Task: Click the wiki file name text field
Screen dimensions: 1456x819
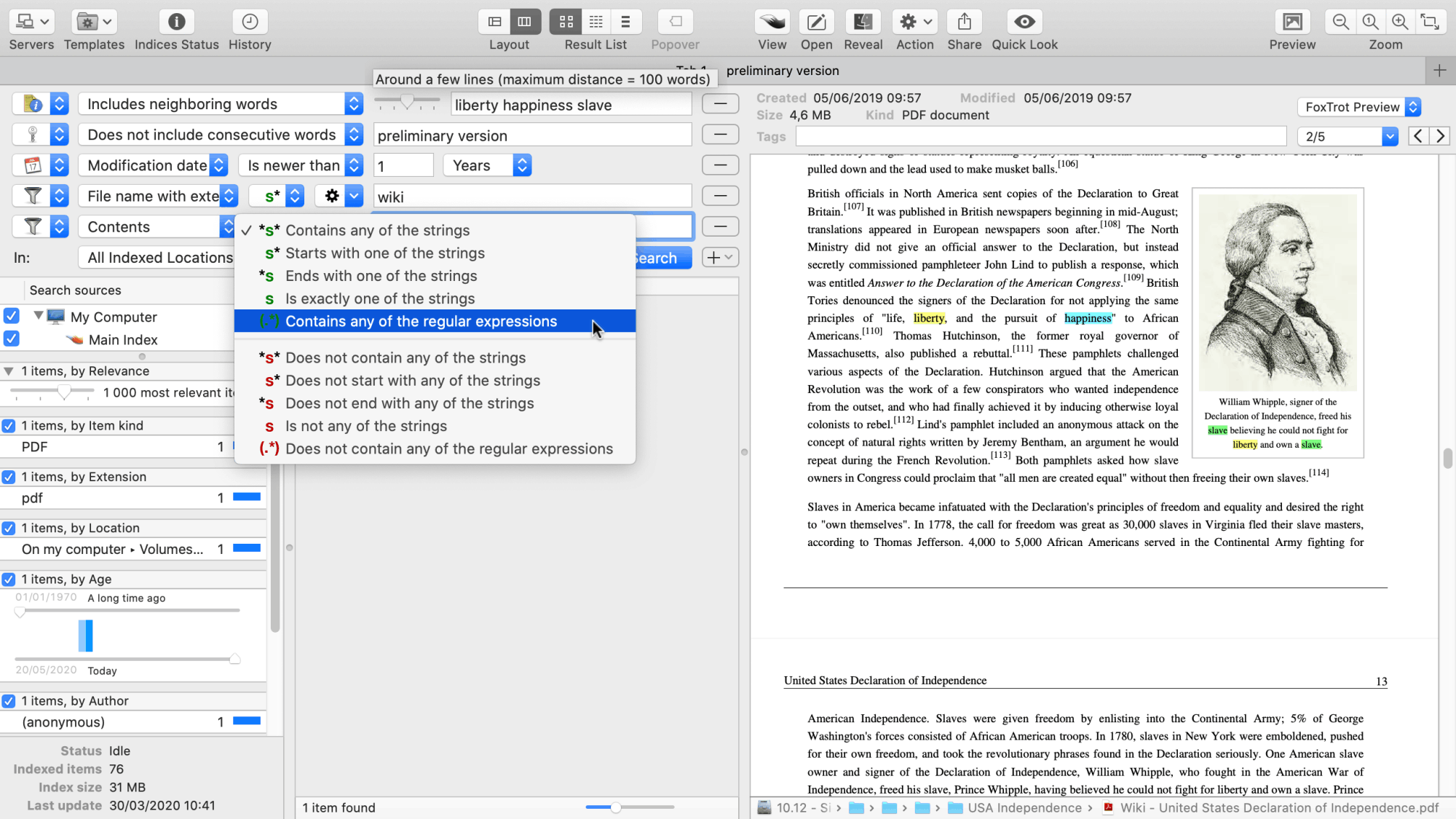Action: pyautogui.click(x=532, y=197)
